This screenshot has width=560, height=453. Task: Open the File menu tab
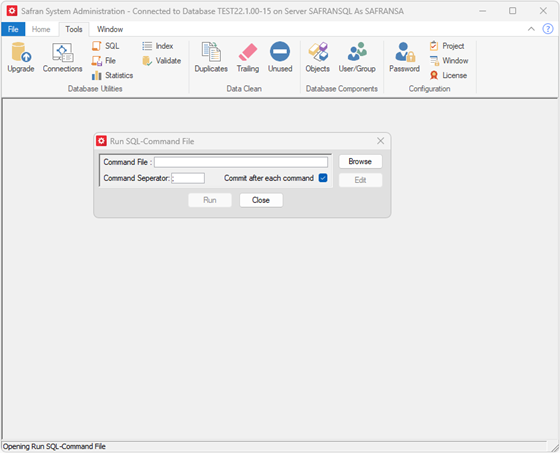coord(13,29)
